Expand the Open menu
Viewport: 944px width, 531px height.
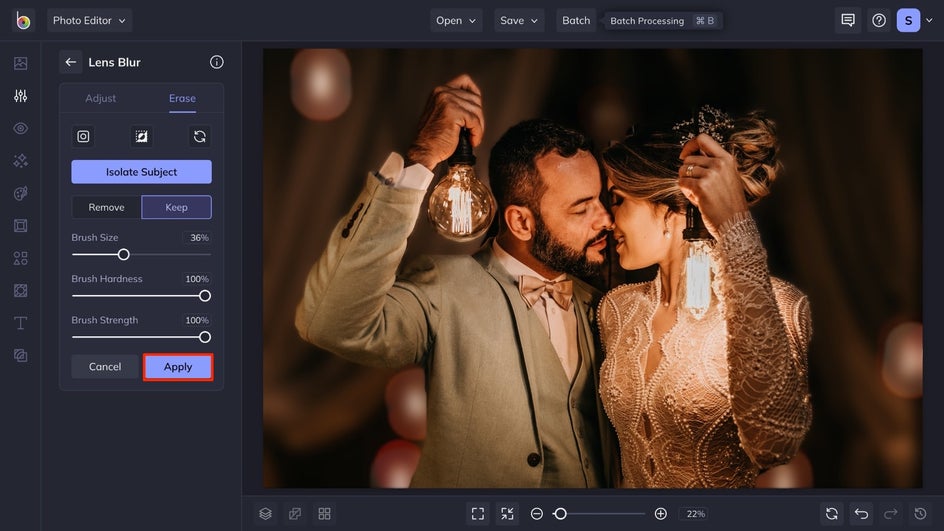pyautogui.click(x=456, y=20)
